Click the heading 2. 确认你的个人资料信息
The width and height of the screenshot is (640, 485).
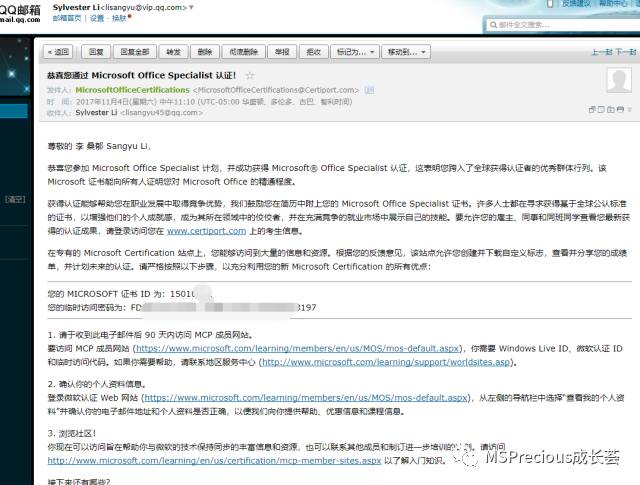pos(97,384)
